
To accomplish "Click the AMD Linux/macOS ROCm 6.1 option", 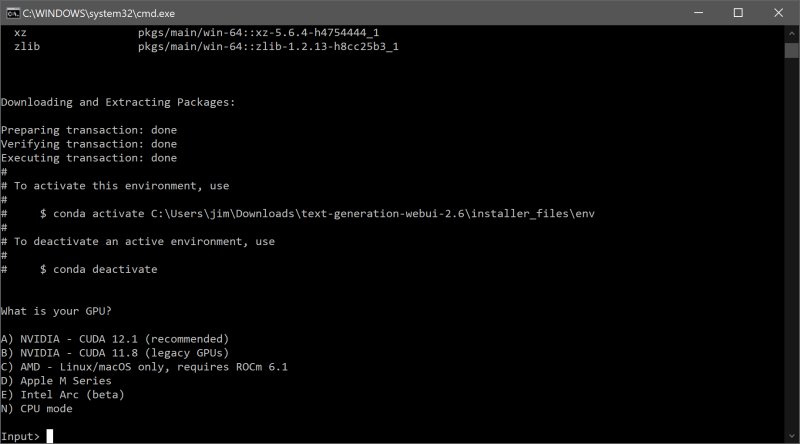I will click(x=144, y=367).
